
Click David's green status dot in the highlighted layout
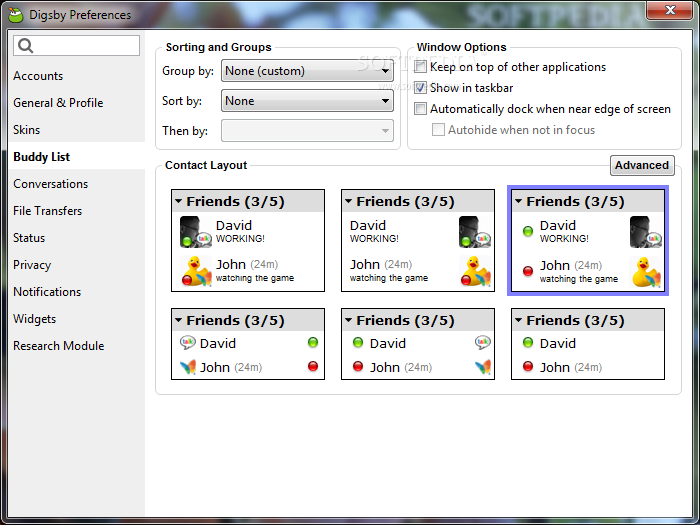(x=528, y=231)
